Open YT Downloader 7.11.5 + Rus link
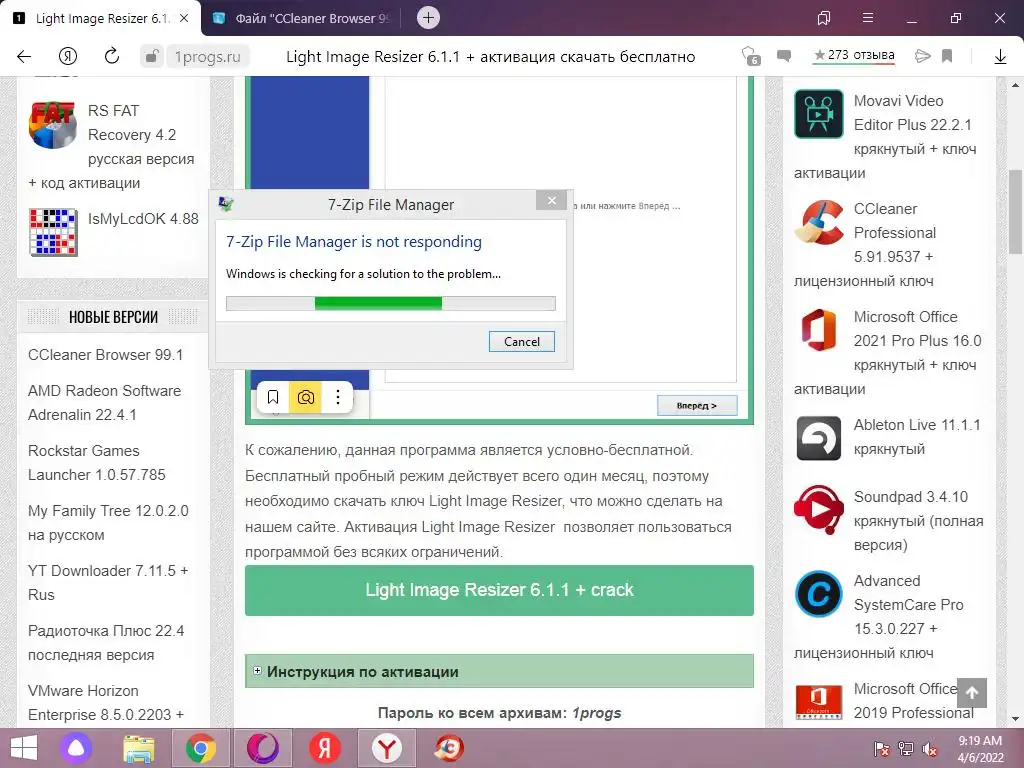 [x=108, y=583]
